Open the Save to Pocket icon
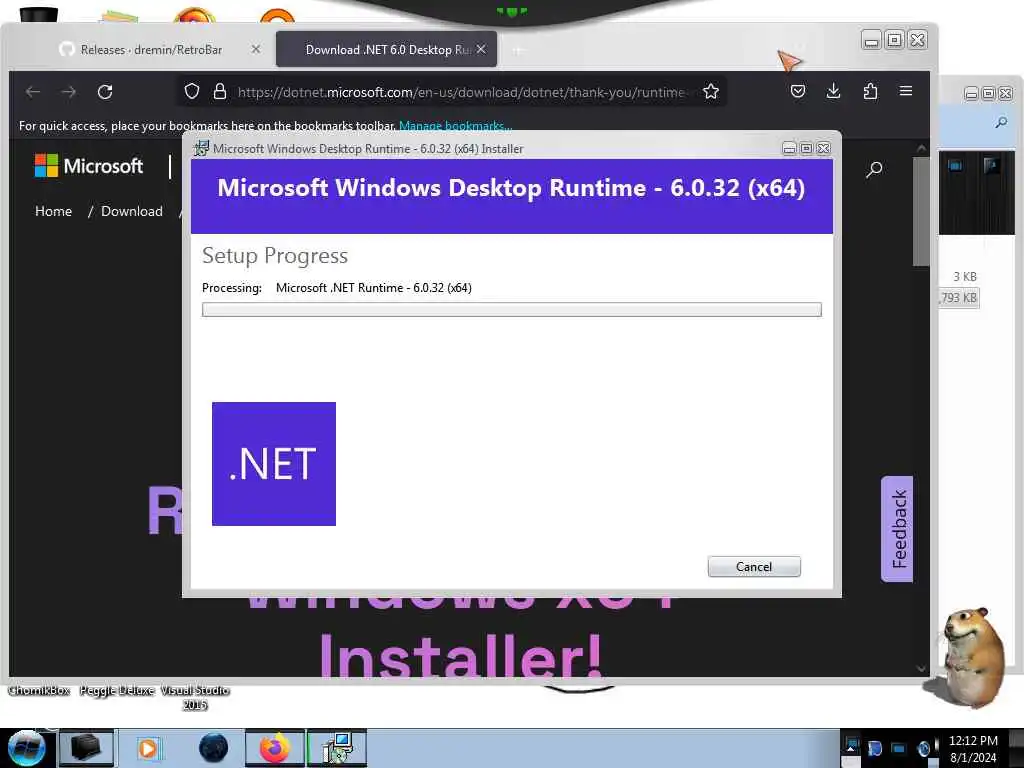1024x768 pixels. pyautogui.click(x=797, y=91)
